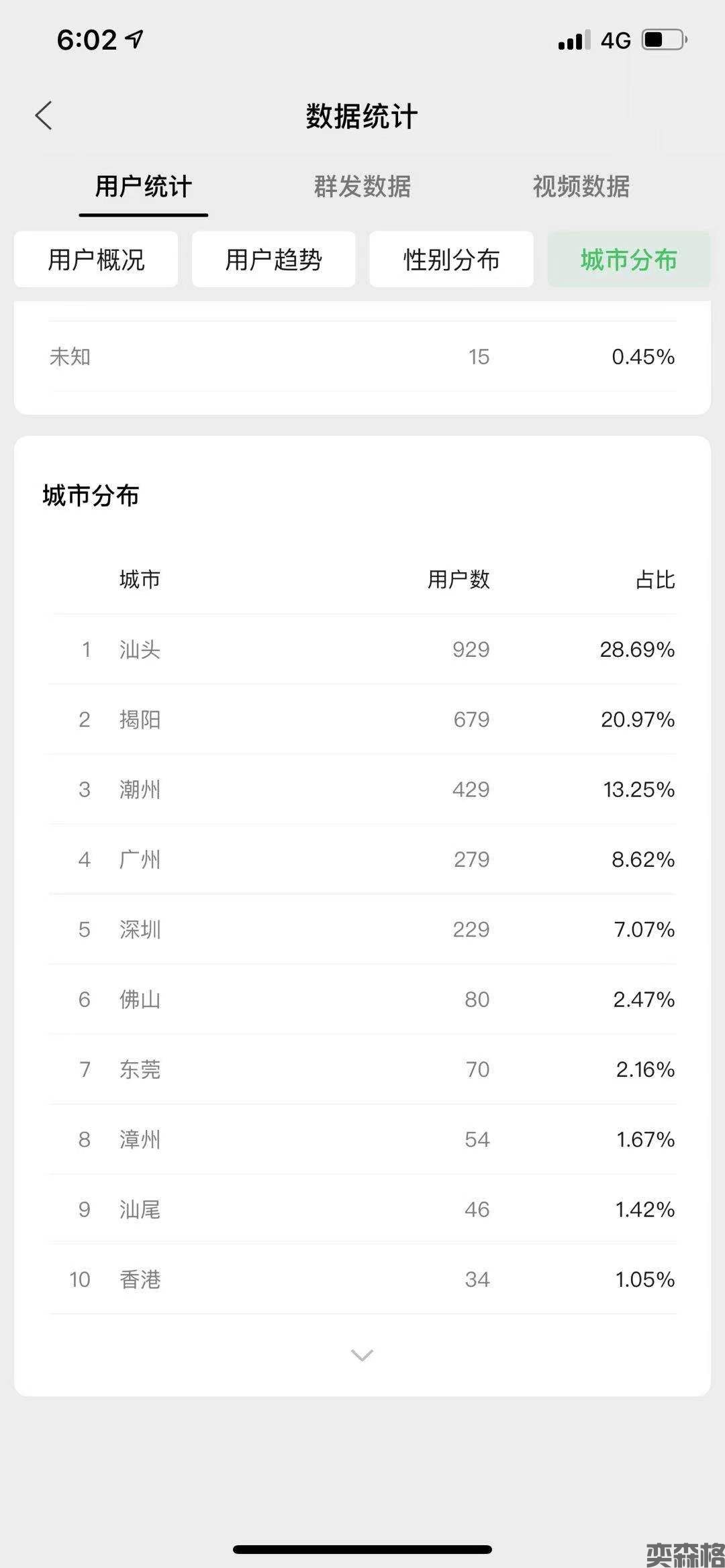Screen dimensions: 725x1568
Task: Switch to 用户统计 tab
Action: click(x=144, y=187)
